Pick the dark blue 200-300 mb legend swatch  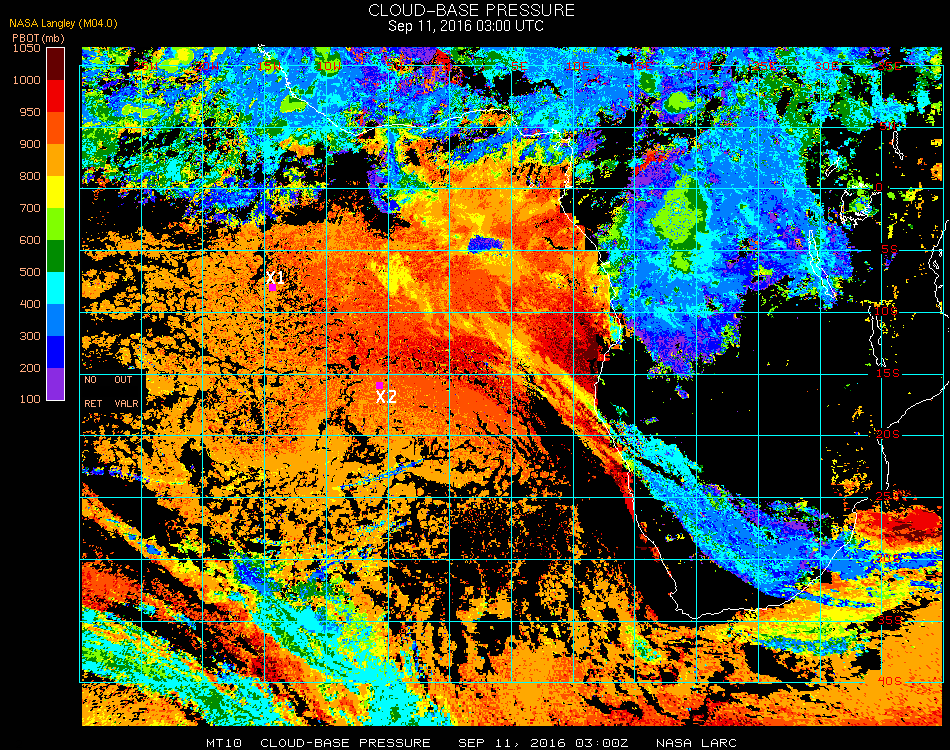55,352
